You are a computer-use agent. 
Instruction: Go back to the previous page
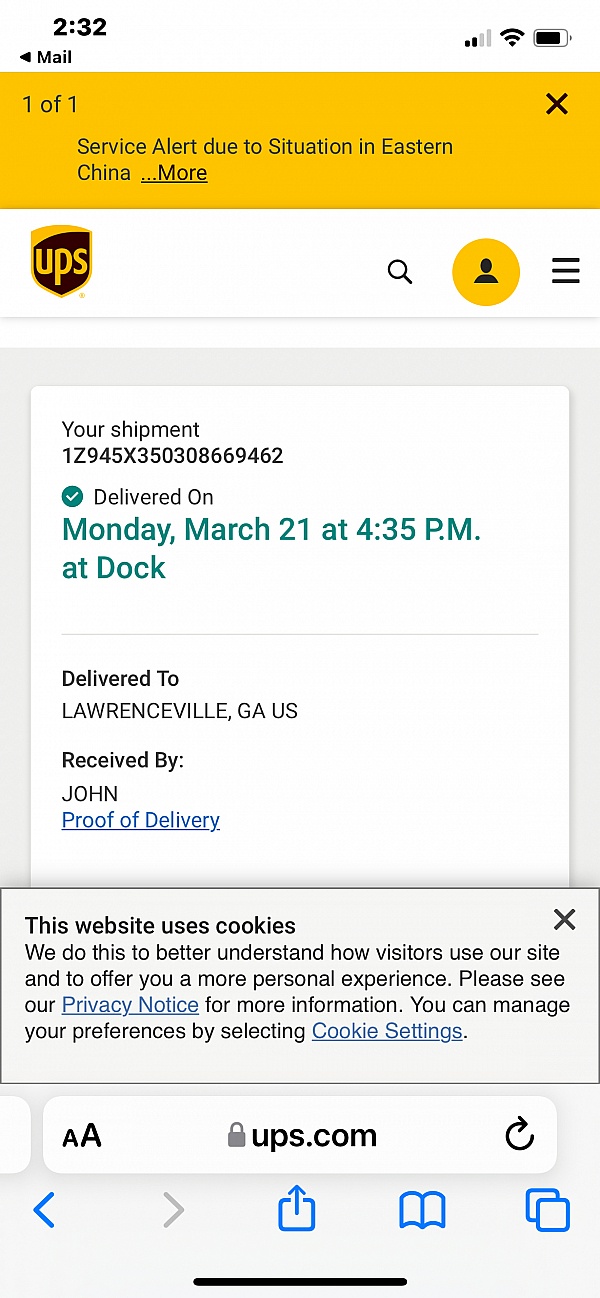pos(45,1212)
